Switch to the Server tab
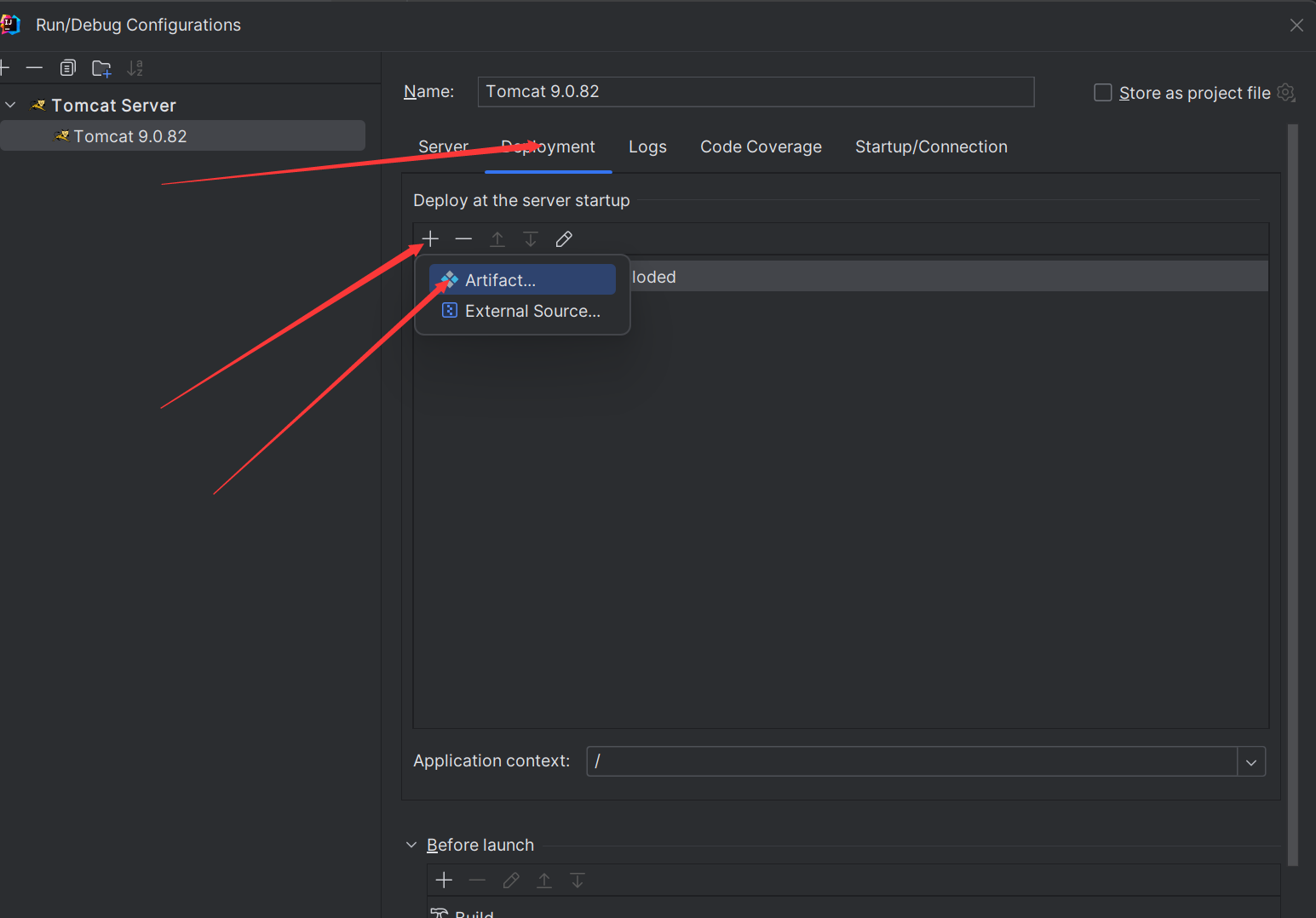 click(x=444, y=146)
